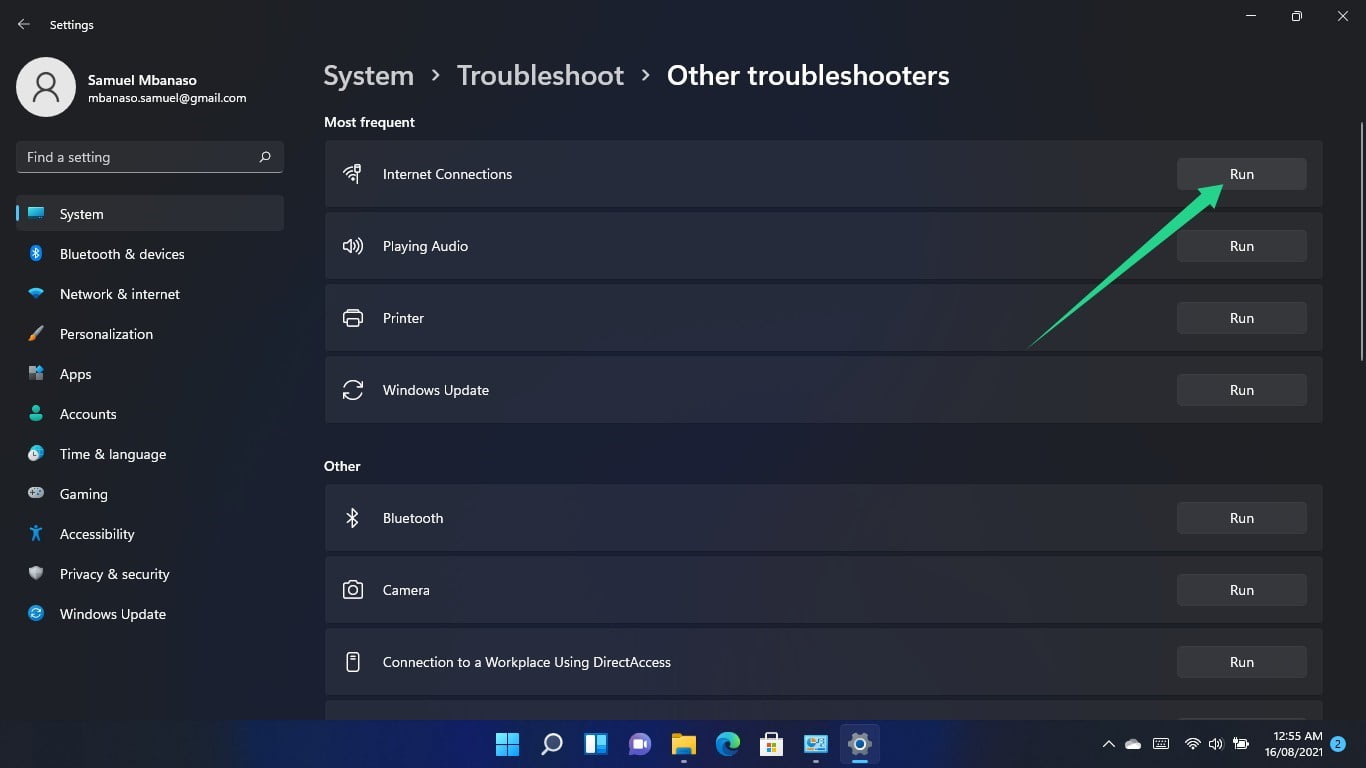Click the Playing Audio speaker icon
Viewport: 1366px width, 768px height.
click(x=352, y=245)
